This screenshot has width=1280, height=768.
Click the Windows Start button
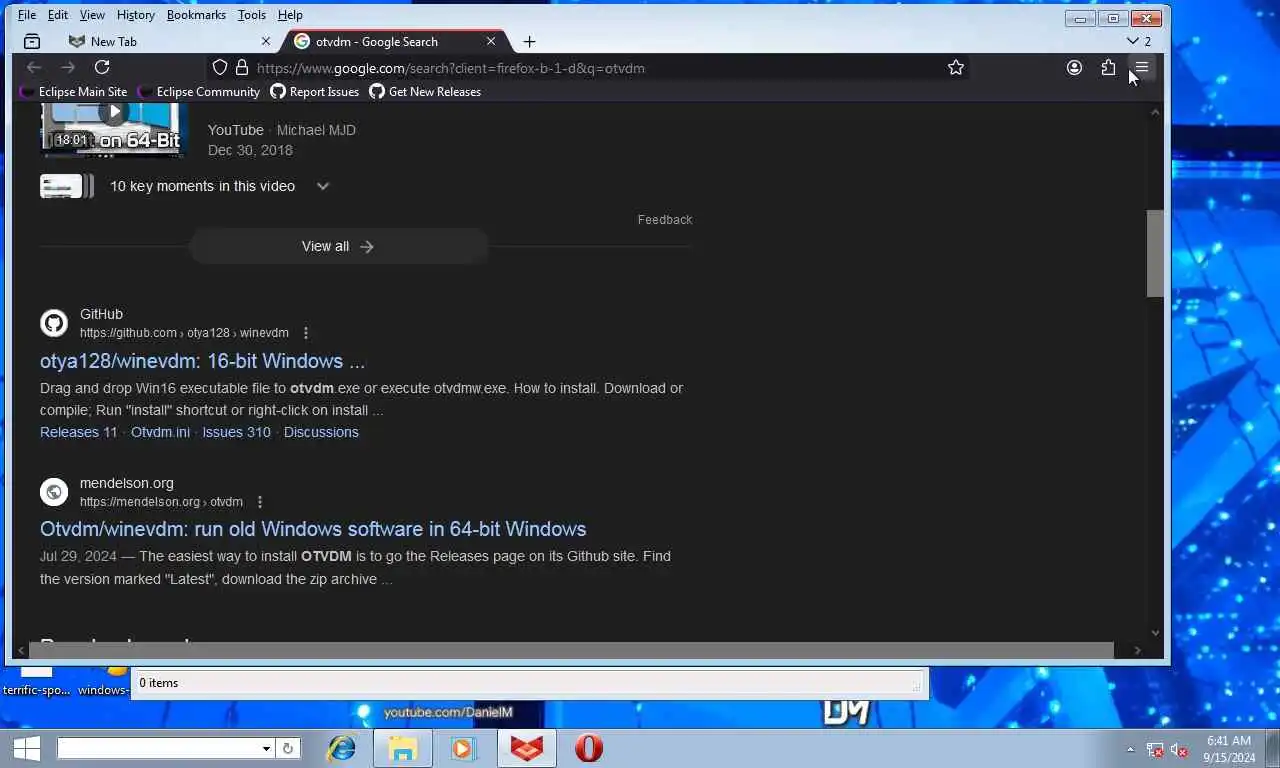pyautogui.click(x=26, y=748)
